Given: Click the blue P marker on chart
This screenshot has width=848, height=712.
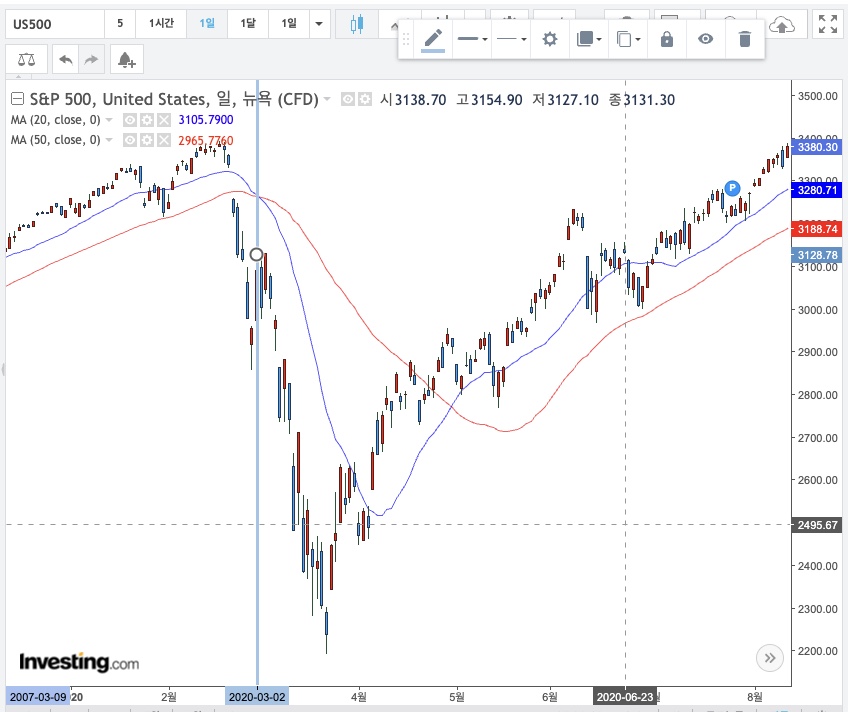Looking at the screenshot, I should point(732,188).
